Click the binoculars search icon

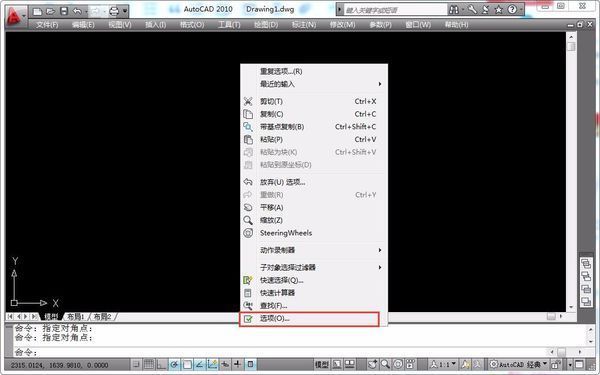pyautogui.click(x=454, y=10)
